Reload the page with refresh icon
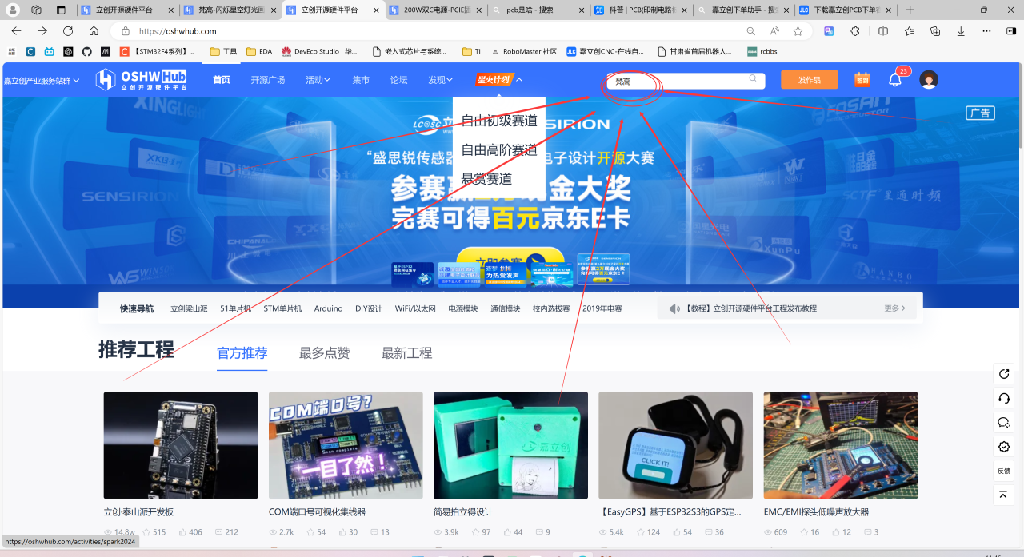 (68, 31)
